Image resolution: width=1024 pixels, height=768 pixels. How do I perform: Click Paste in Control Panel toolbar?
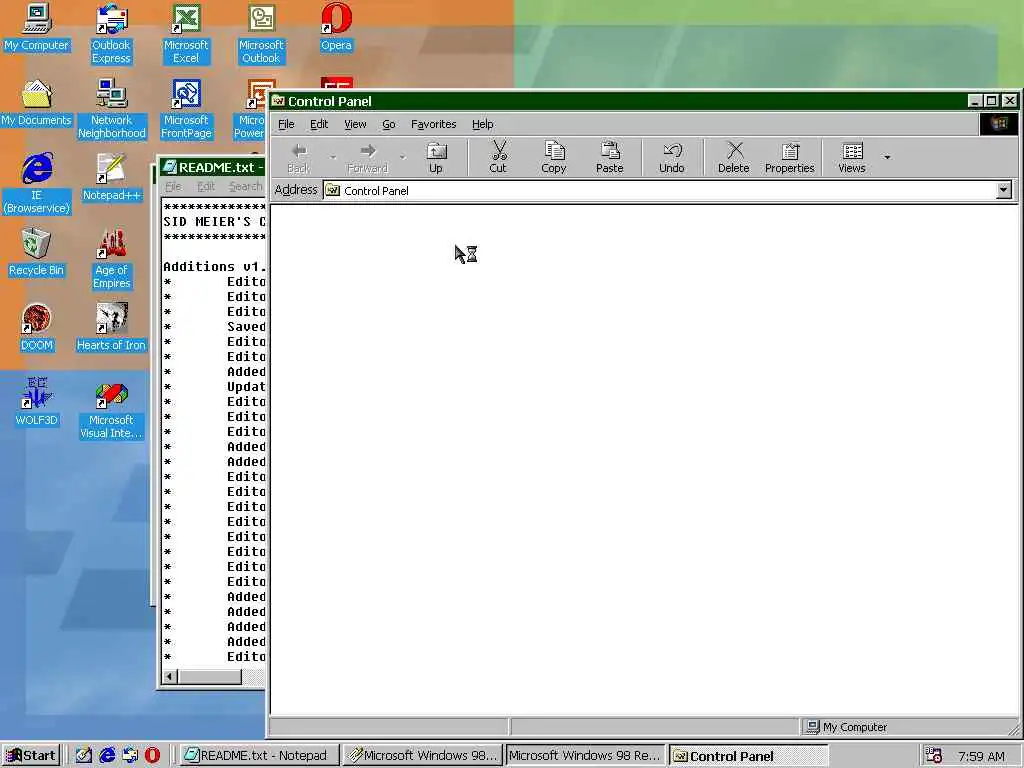click(x=609, y=158)
